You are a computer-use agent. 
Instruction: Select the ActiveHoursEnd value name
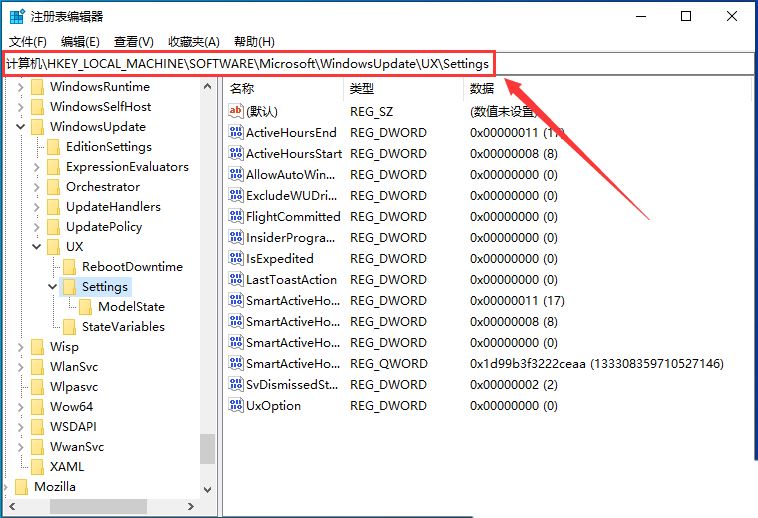[291, 132]
